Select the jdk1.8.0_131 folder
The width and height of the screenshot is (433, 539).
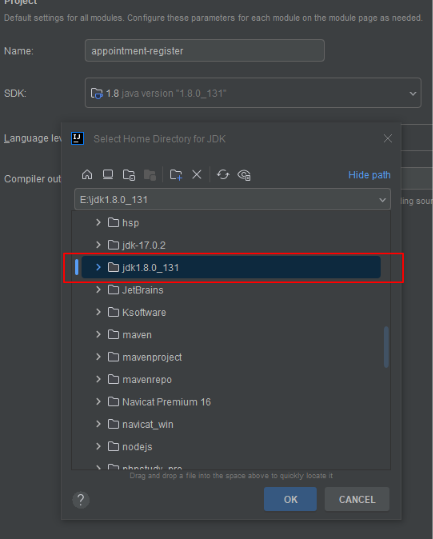coord(231,267)
